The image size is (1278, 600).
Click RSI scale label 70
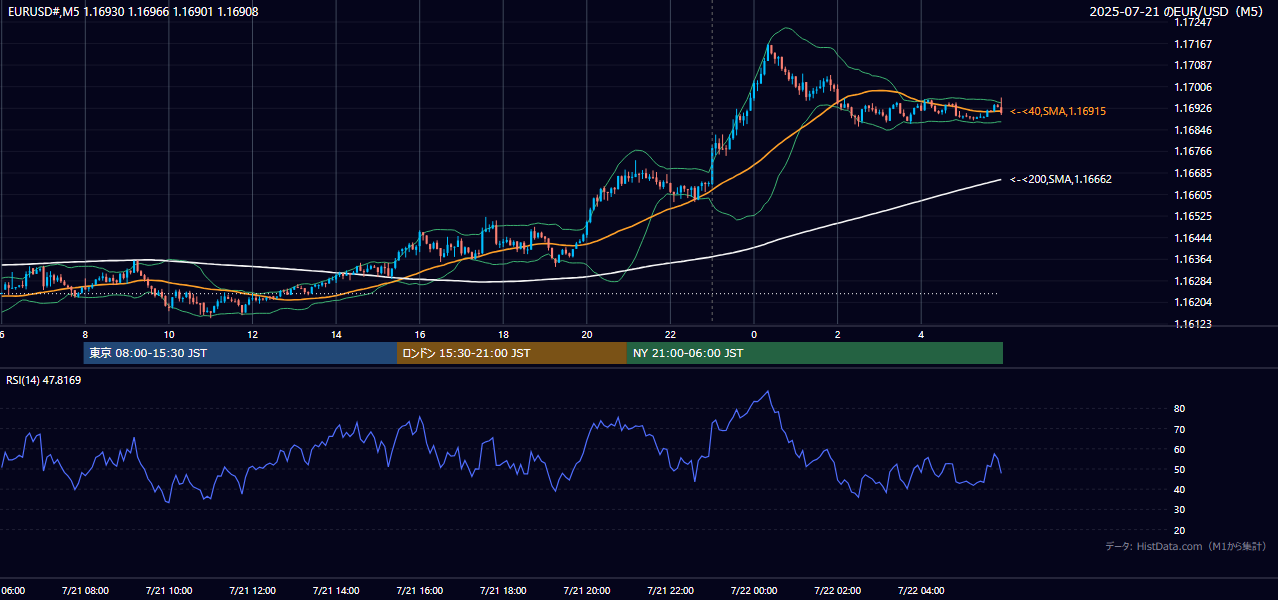pyautogui.click(x=1179, y=429)
